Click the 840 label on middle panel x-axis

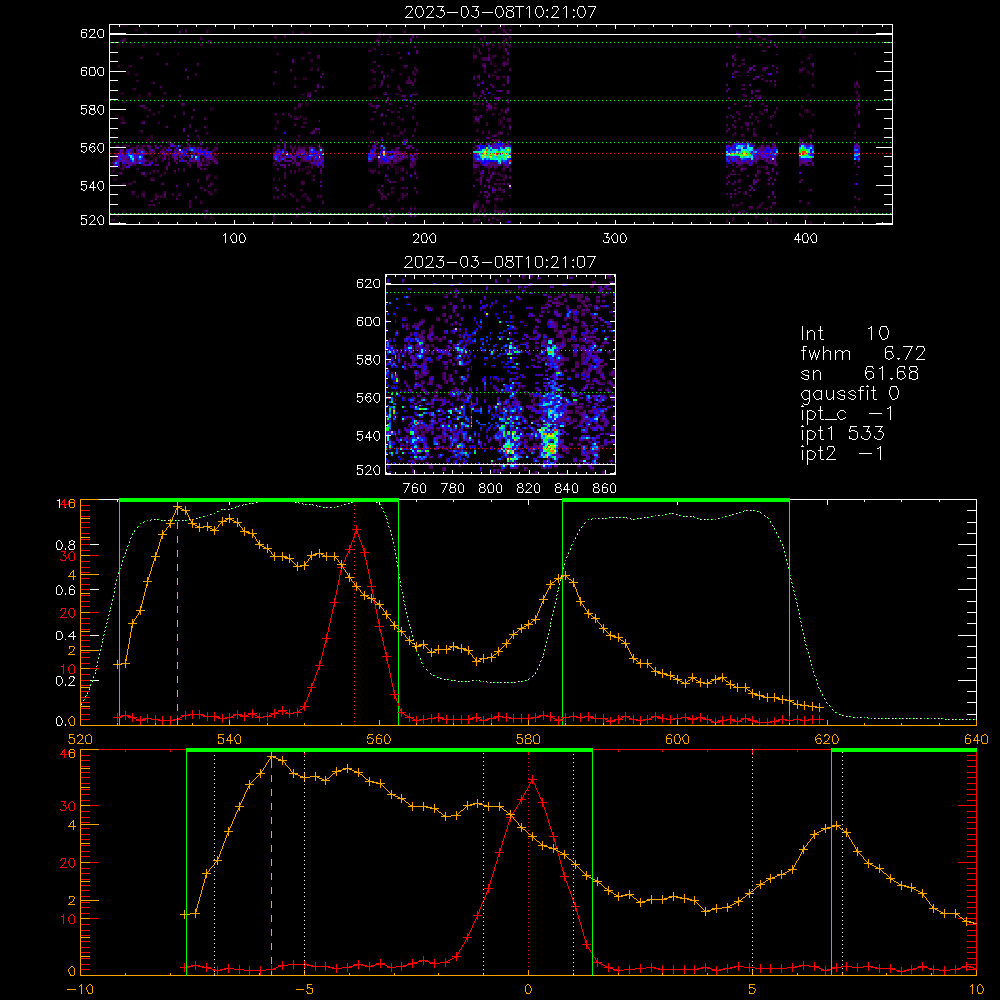pyautogui.click(x=566, y=489)
